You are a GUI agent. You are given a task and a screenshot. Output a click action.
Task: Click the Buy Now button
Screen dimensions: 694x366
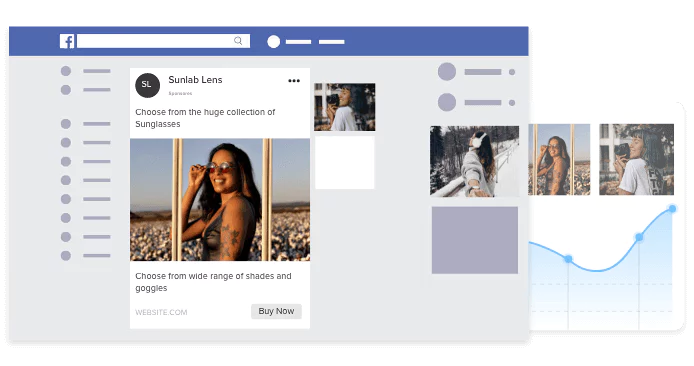276,311
